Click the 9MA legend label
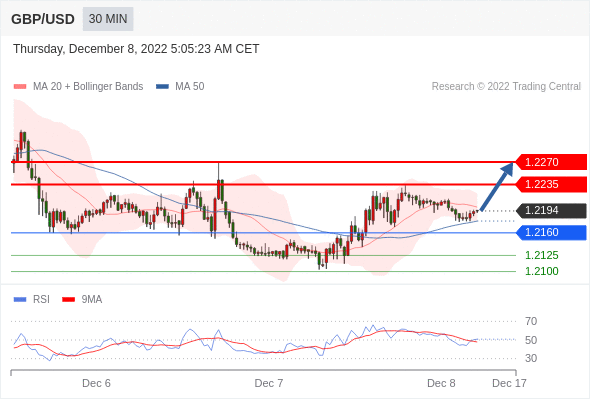590x400 pixels. coord(92,300)
